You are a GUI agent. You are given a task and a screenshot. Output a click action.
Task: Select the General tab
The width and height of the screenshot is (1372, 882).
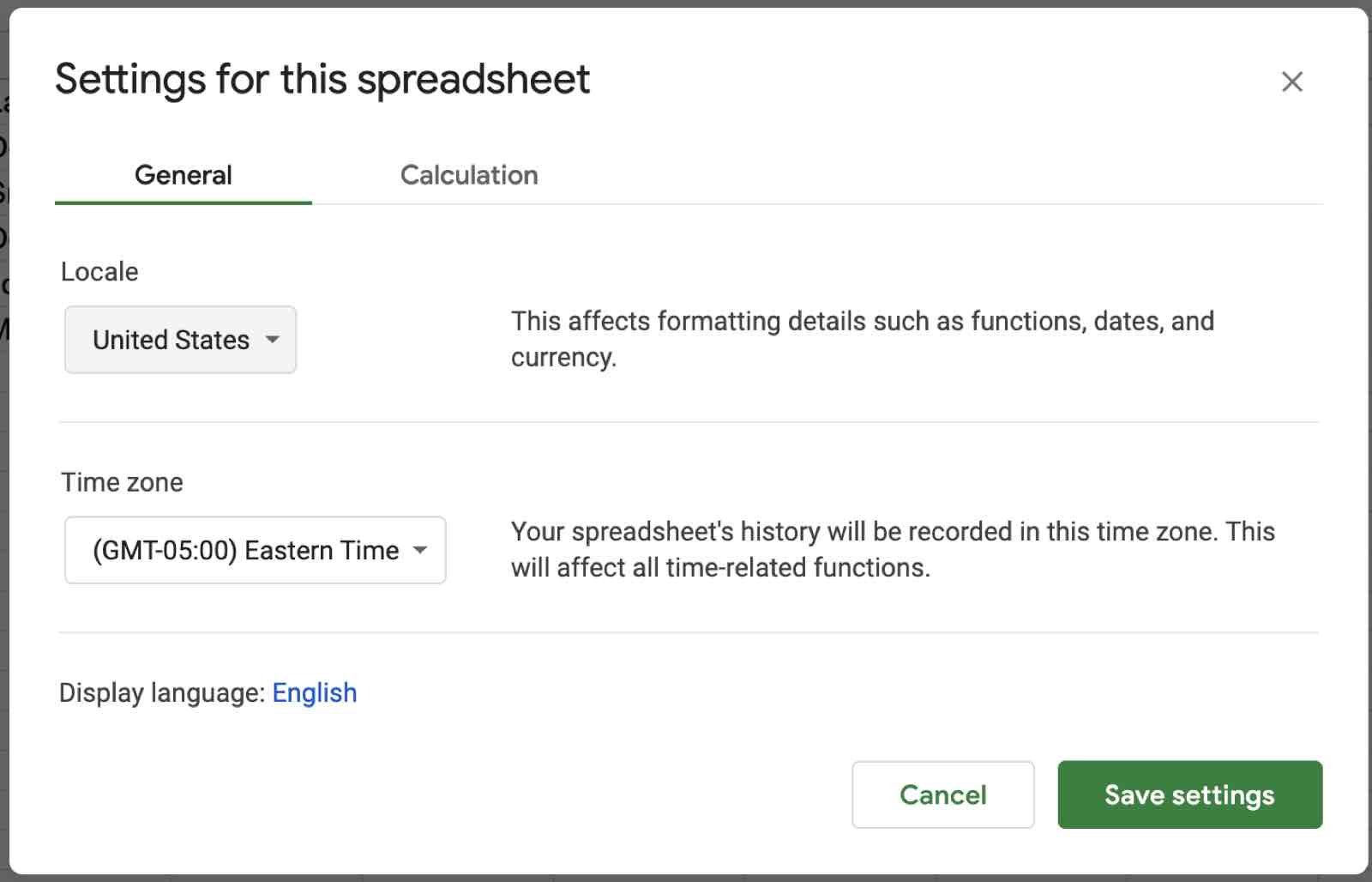[182, 175]
